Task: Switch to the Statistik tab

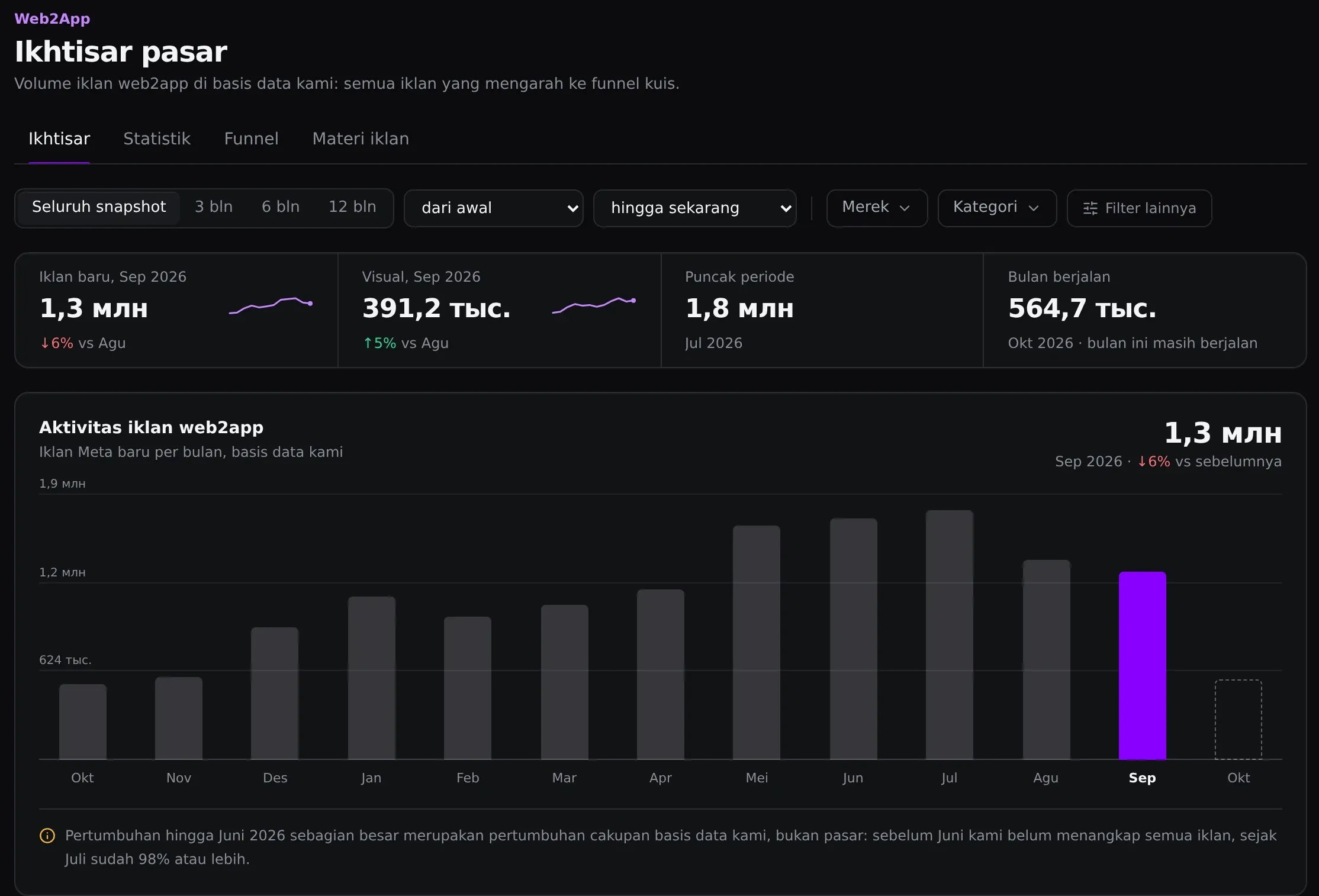Action: (157, 139)
